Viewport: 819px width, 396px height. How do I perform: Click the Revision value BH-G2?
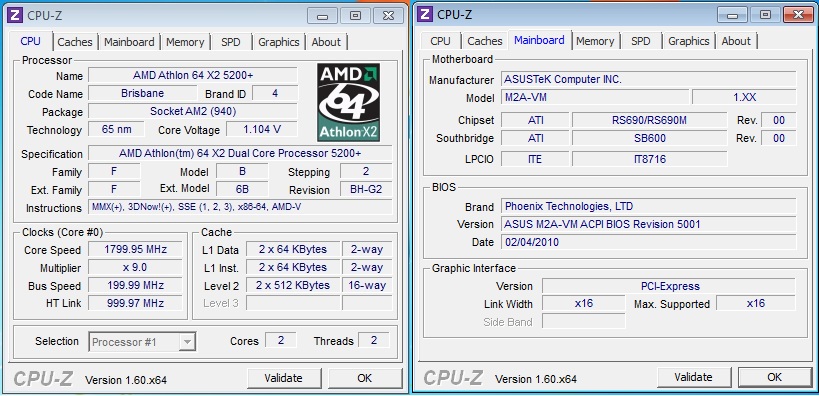[x=366, y=189]
